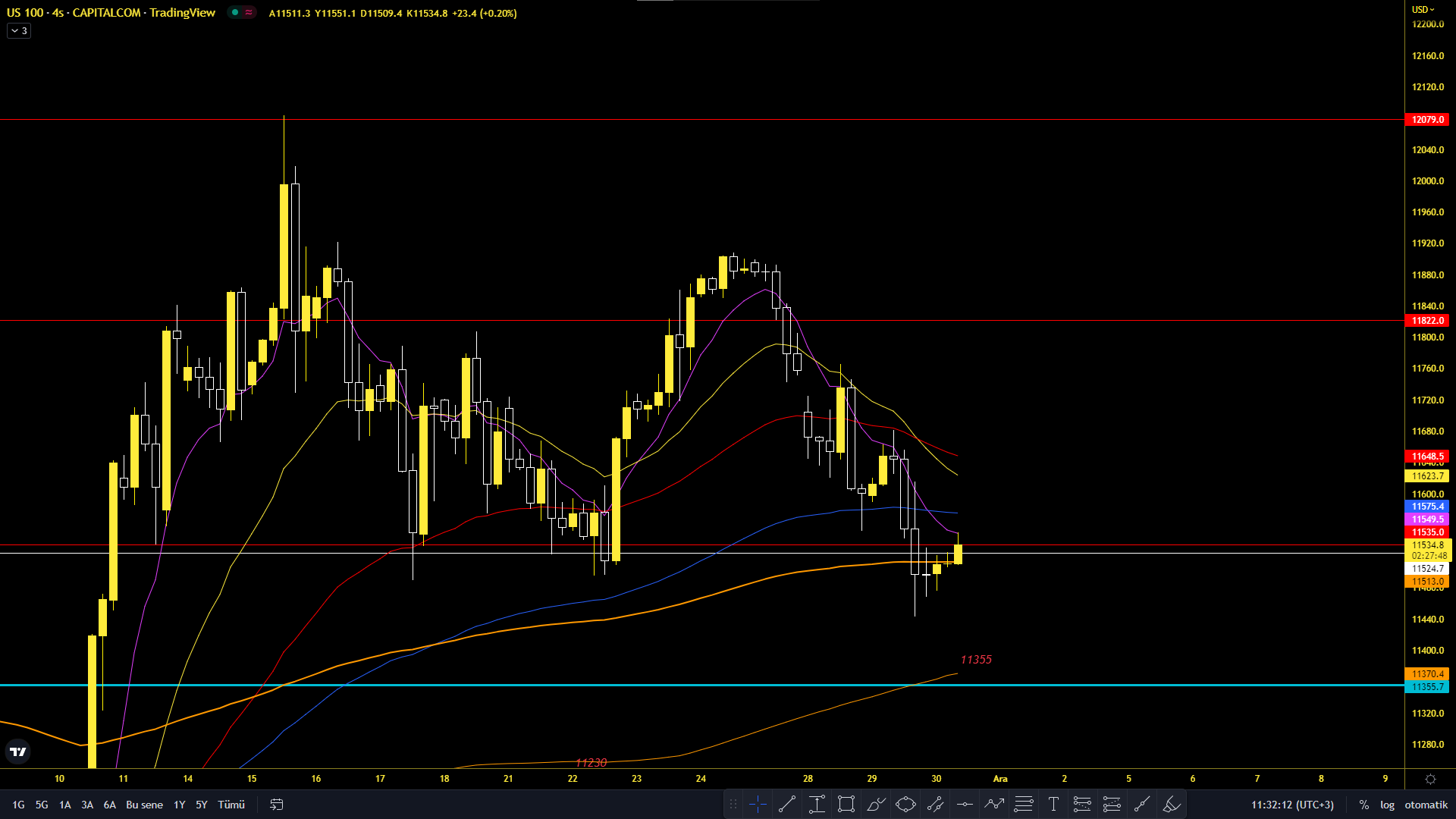This screenshot has height=819, width=1456.
Task: Open the timezone menu showing UTC+3
Action: coord(1292,805)
